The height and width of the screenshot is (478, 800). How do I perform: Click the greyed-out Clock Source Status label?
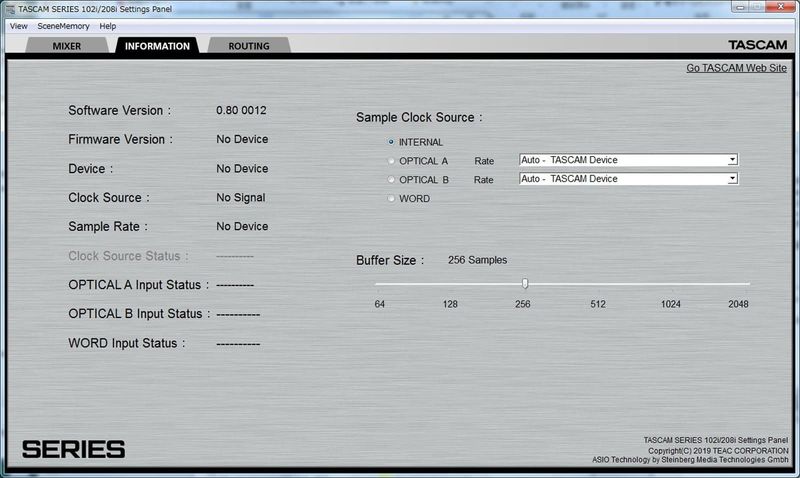tap(129, 256)
